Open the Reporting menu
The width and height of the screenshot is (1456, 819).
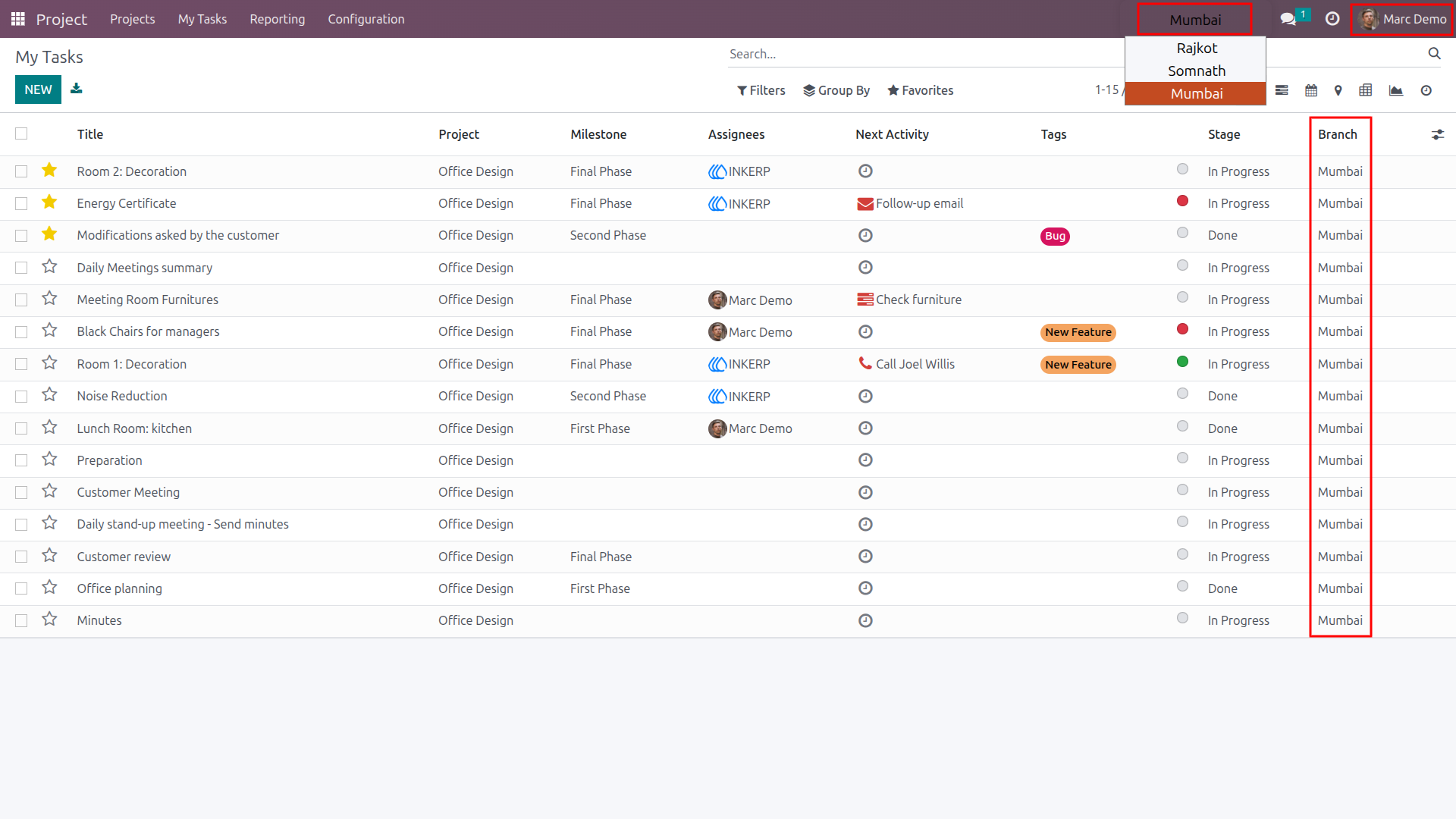(x=278, y=19)
